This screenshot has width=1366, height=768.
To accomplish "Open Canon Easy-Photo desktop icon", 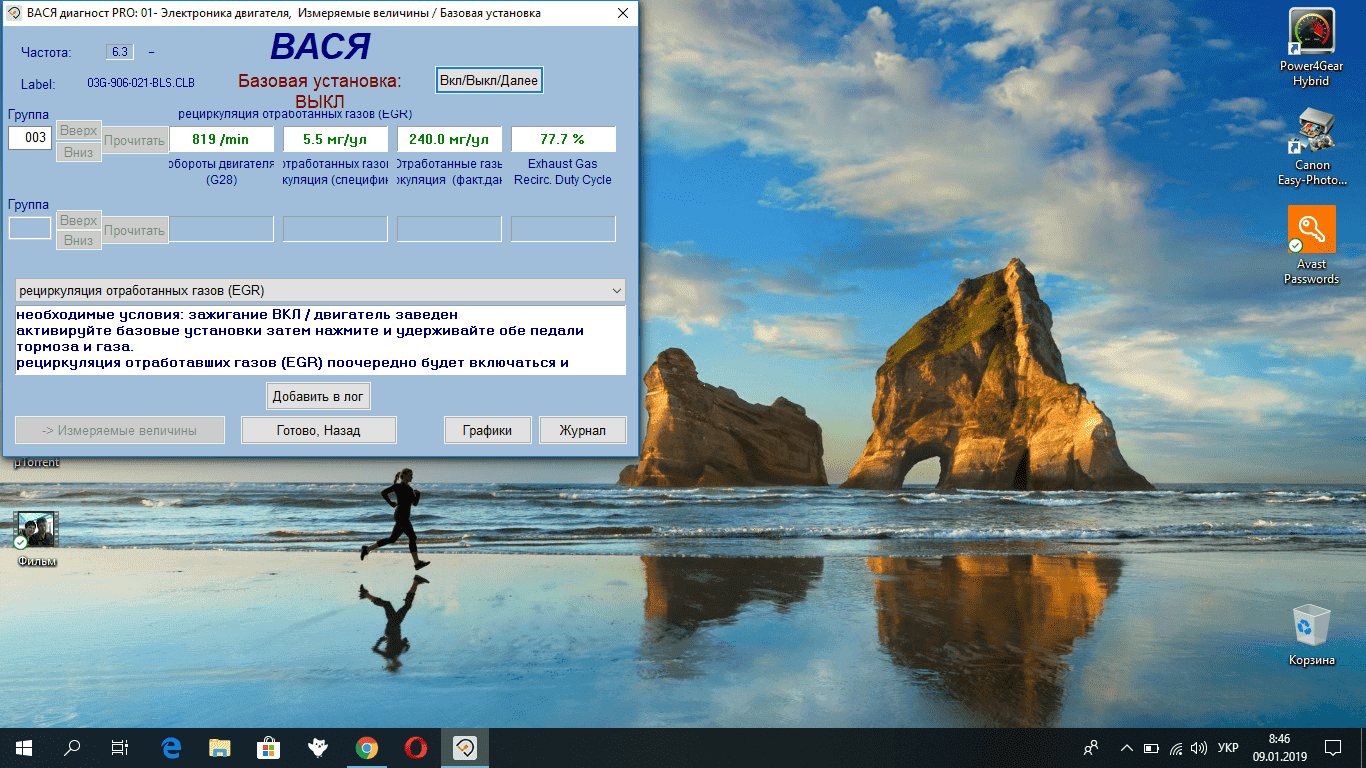I will 1311,133.
